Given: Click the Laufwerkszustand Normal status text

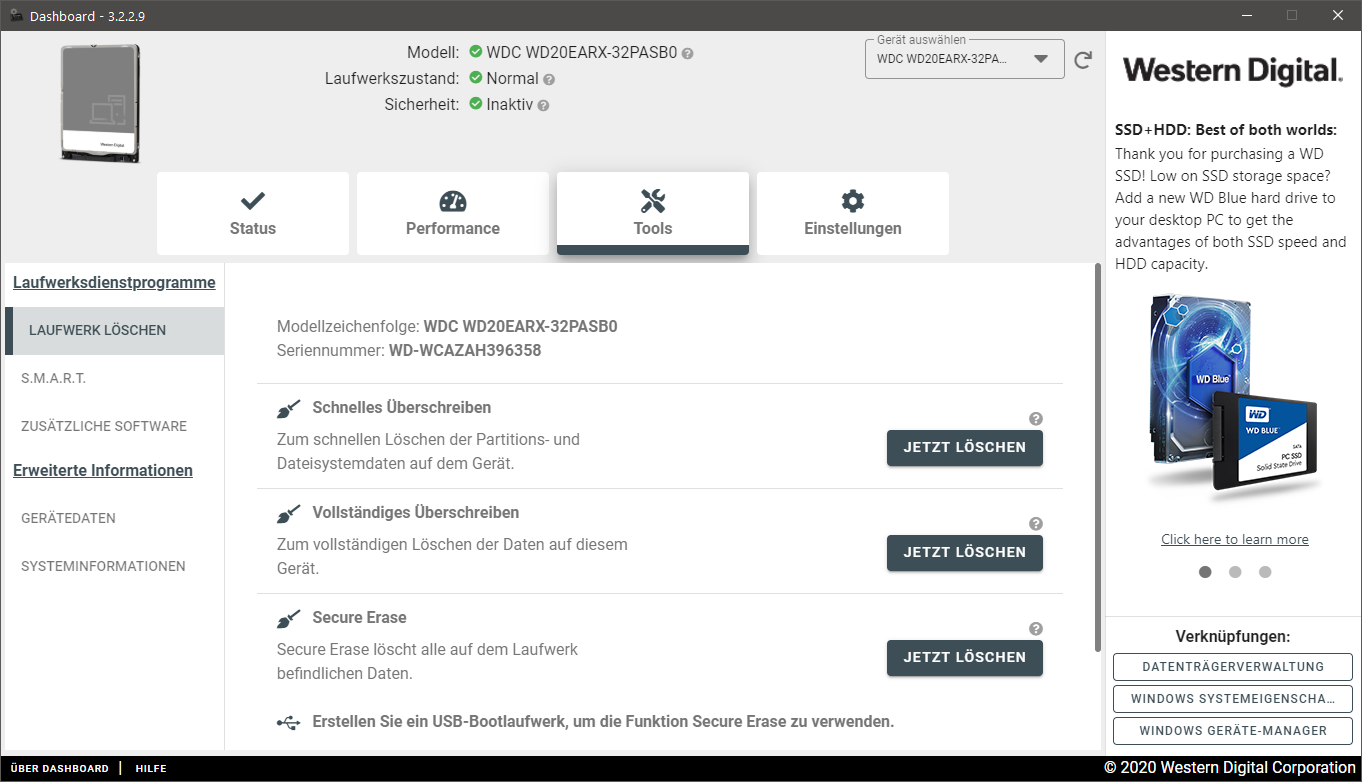Looking at the screenshot, I should click(x=513, y=79).
